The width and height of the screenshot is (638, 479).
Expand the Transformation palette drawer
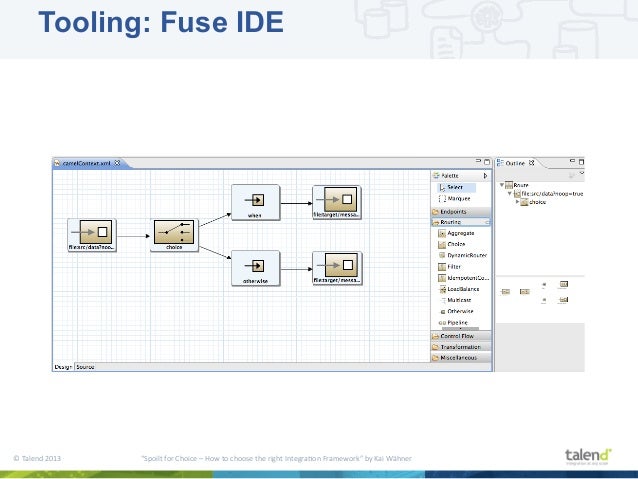pos(461,347)
